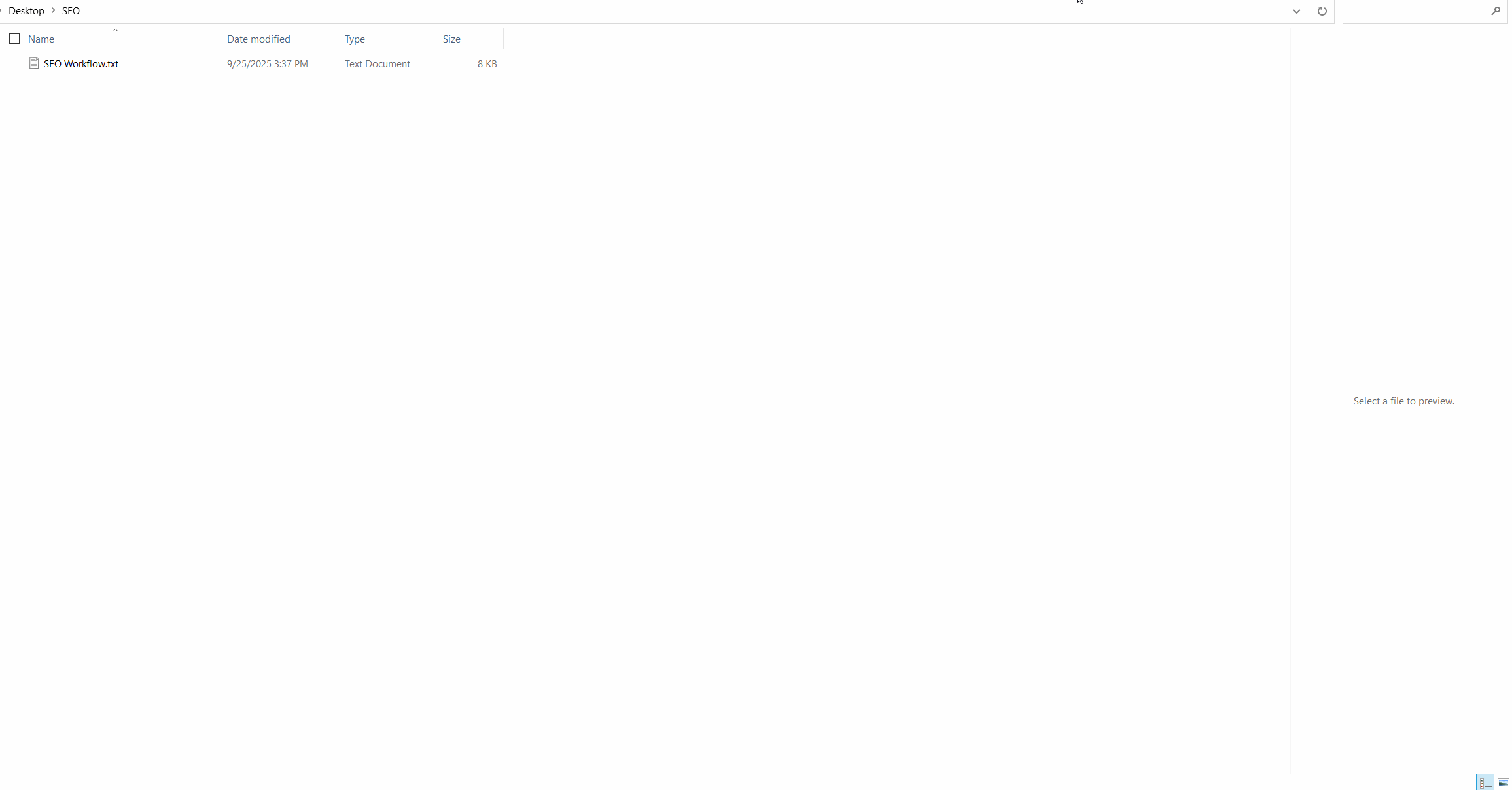This screenshot has height=790, width=1512.
Task: Click the refresh folder icon
Action: click(1322, 11)
